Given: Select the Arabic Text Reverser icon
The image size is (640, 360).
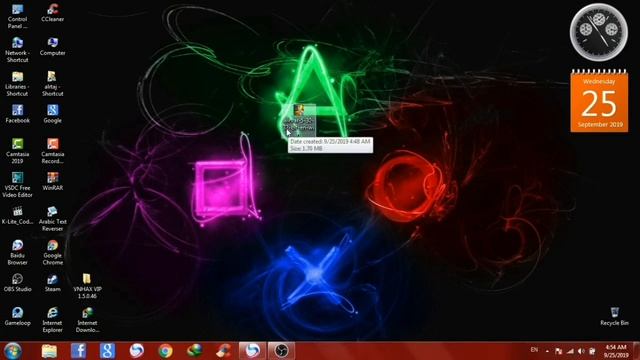Looking at the screenshot, I should [52, 218].
